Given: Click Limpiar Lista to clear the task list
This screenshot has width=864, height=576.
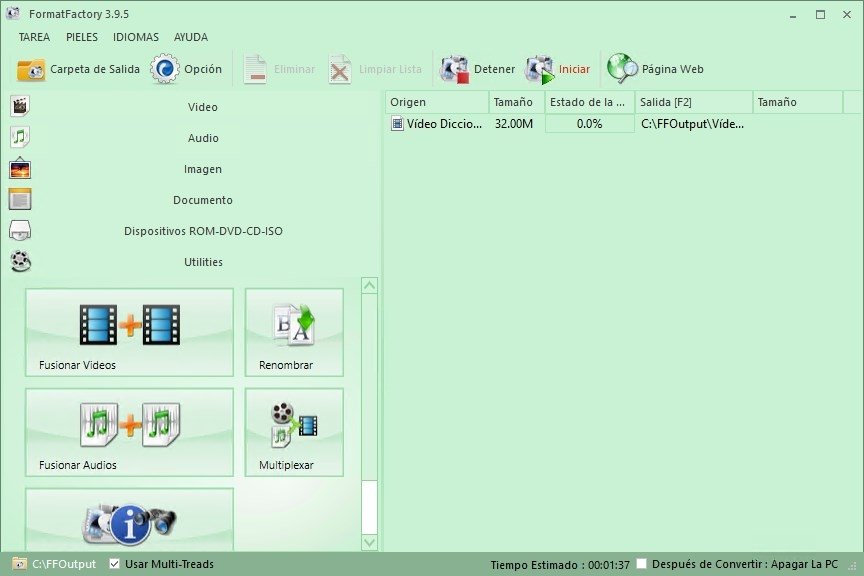Looking at the screenshot, I should pyautogui.click(x=375, y=69).
